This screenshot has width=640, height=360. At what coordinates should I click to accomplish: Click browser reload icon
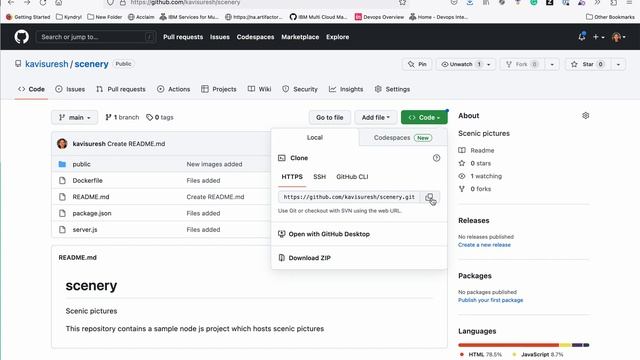point(42,2)
